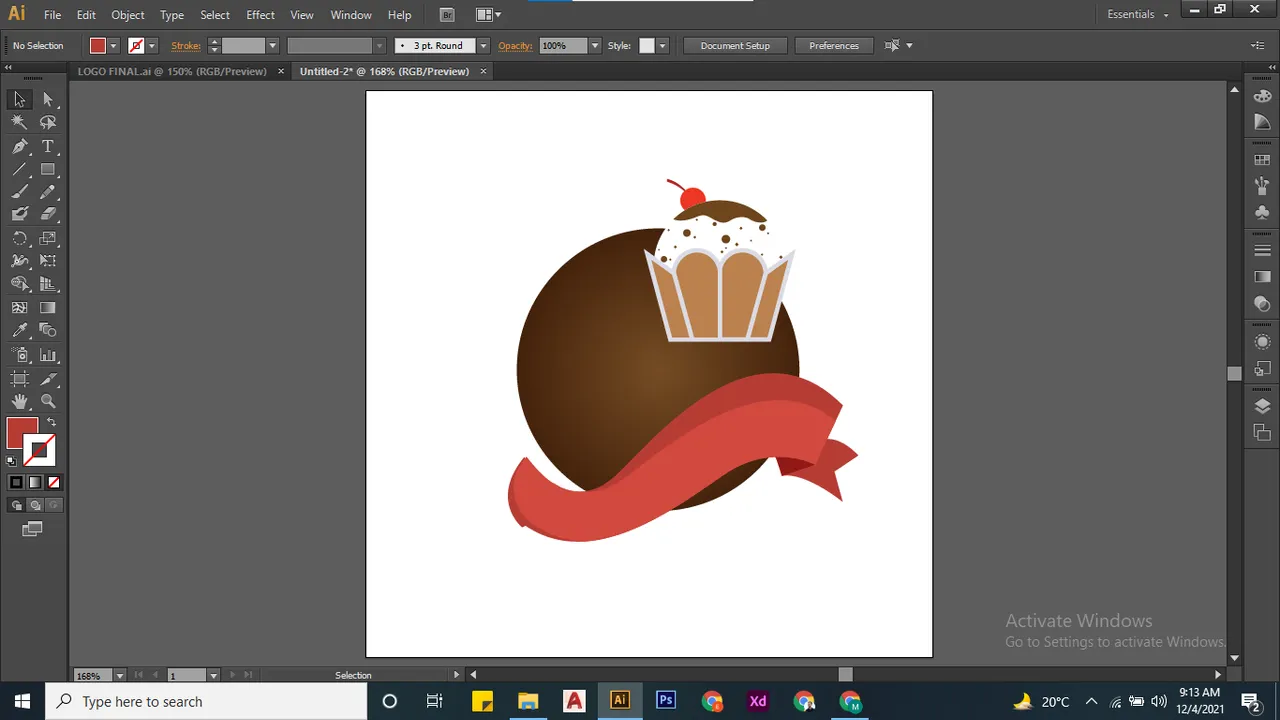The height and width of the screenshot is (720, 1280).
Task: Open the Swatches panel icon
Action: click(x=1262, y=160)
